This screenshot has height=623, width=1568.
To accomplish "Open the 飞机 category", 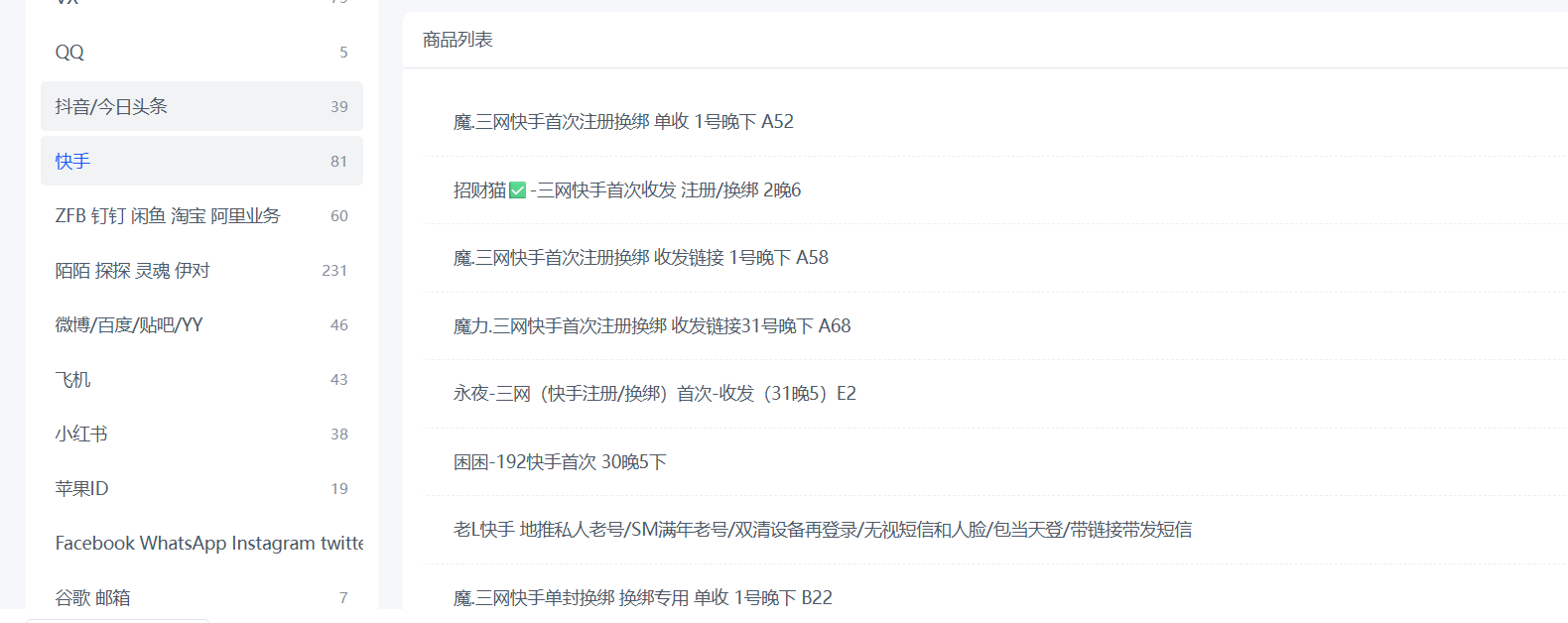I will (x=201, y=379).
